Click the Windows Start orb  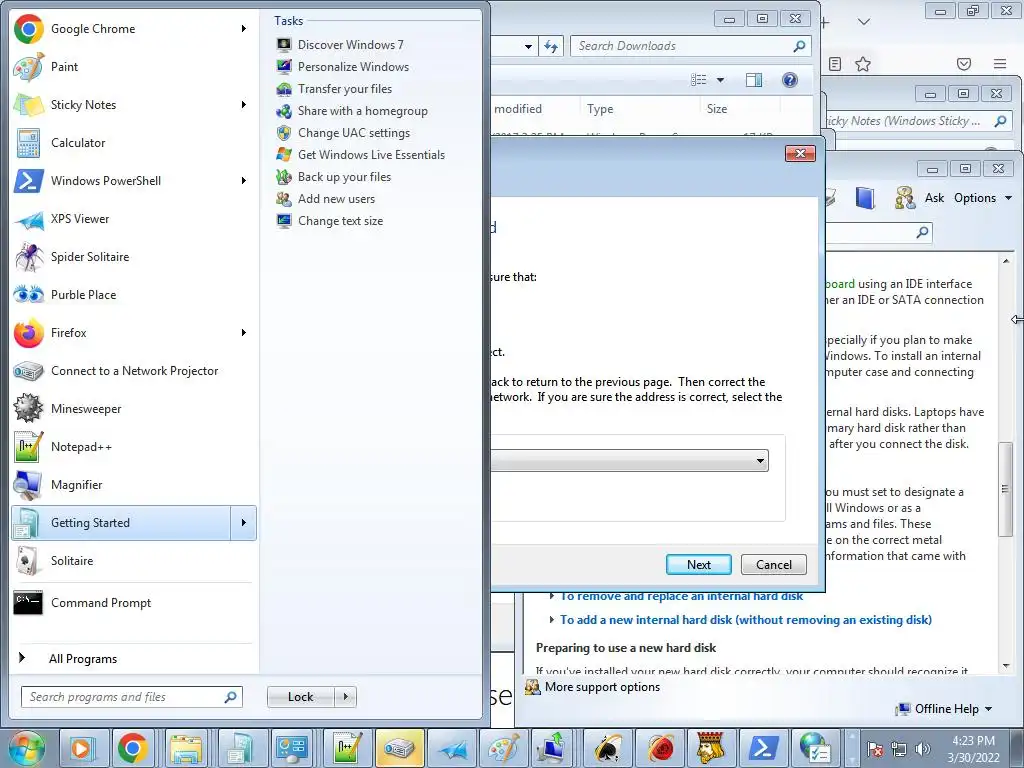(26, 748)
